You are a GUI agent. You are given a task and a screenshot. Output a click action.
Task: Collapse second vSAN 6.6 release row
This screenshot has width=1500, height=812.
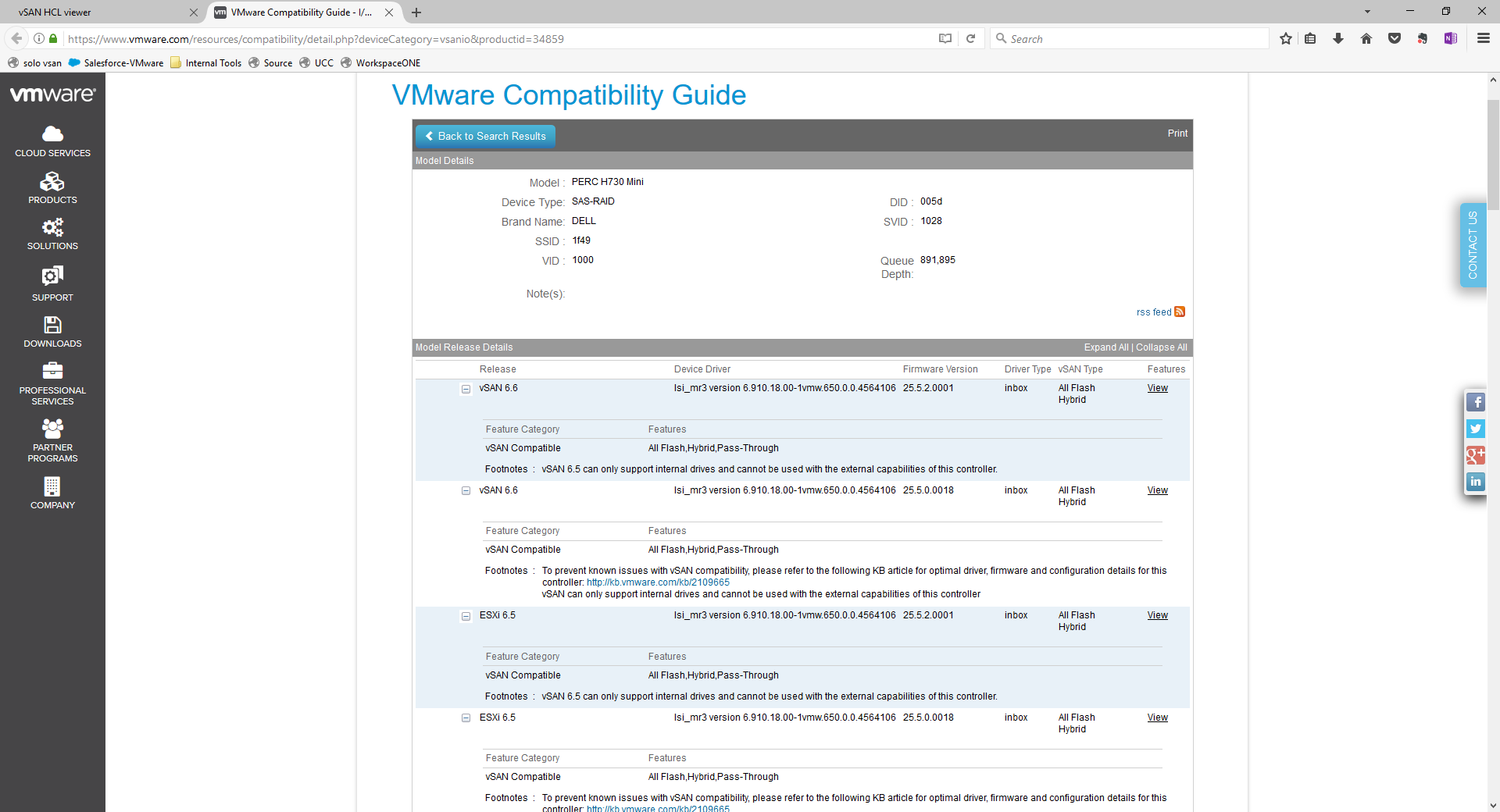[x=466, y=491]
